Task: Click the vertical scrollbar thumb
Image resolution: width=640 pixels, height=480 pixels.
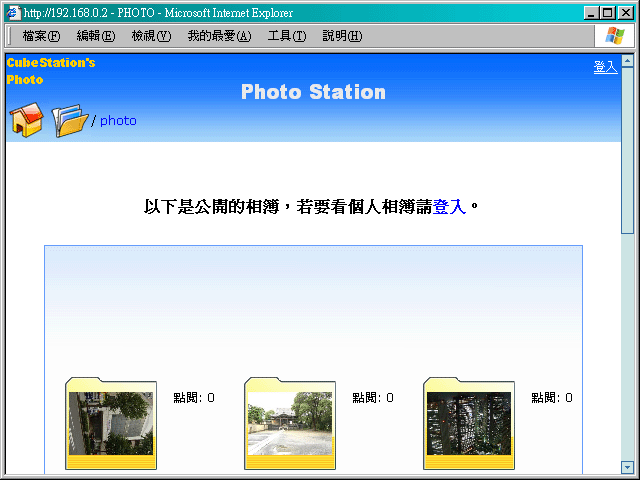Action: [627, 150]
